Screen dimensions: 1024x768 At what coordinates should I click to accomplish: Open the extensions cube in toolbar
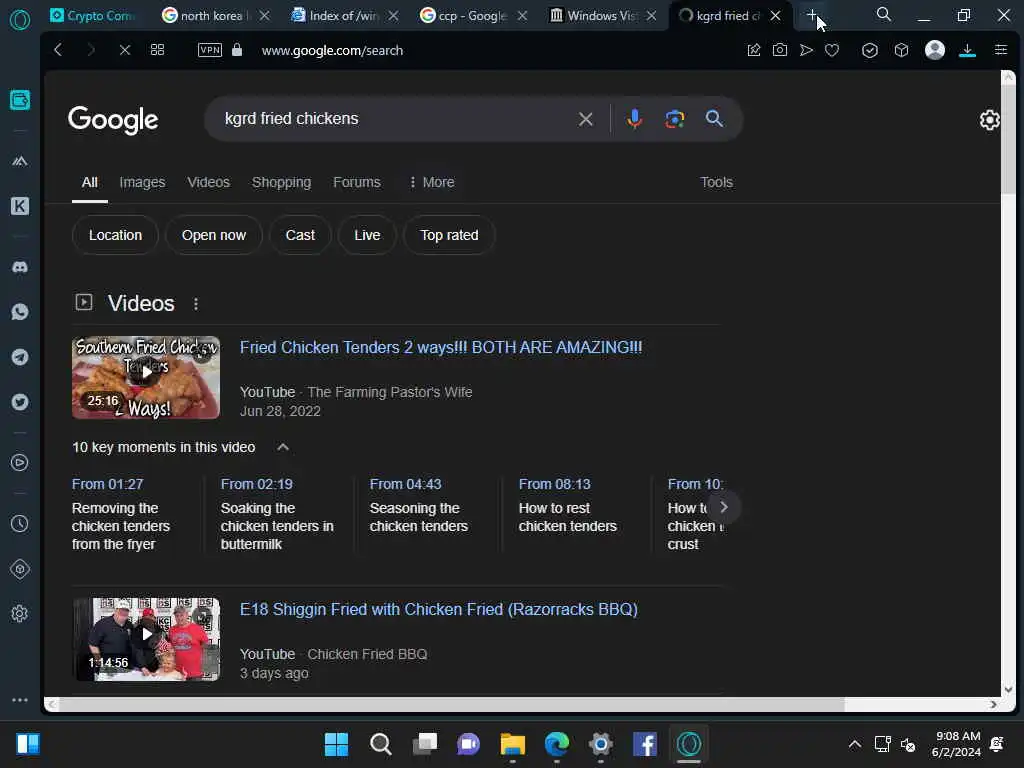click(901, 50)
